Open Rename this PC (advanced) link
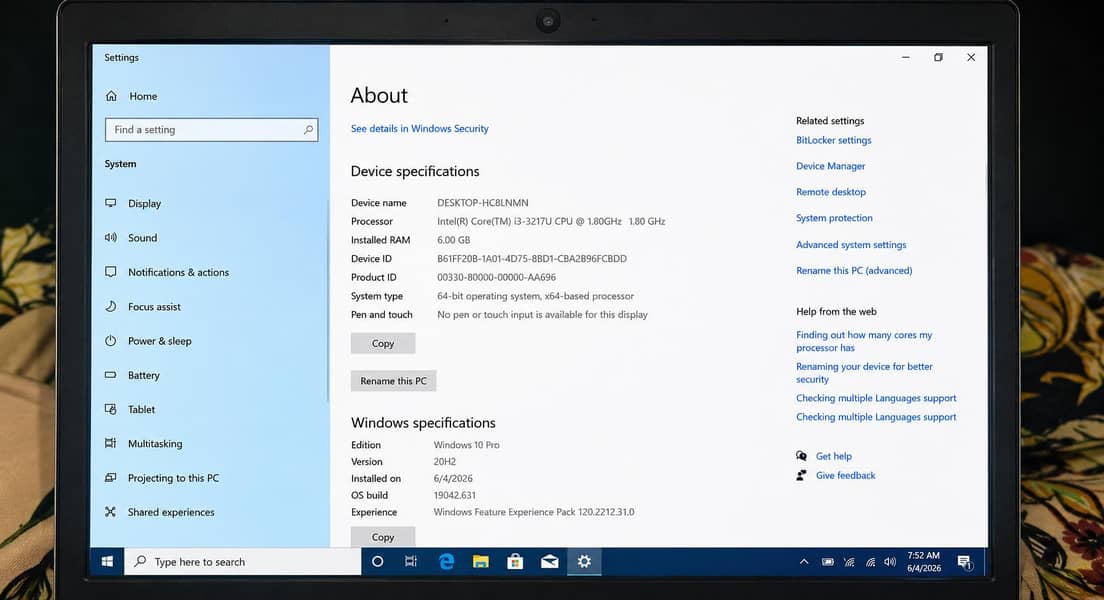 854,270
